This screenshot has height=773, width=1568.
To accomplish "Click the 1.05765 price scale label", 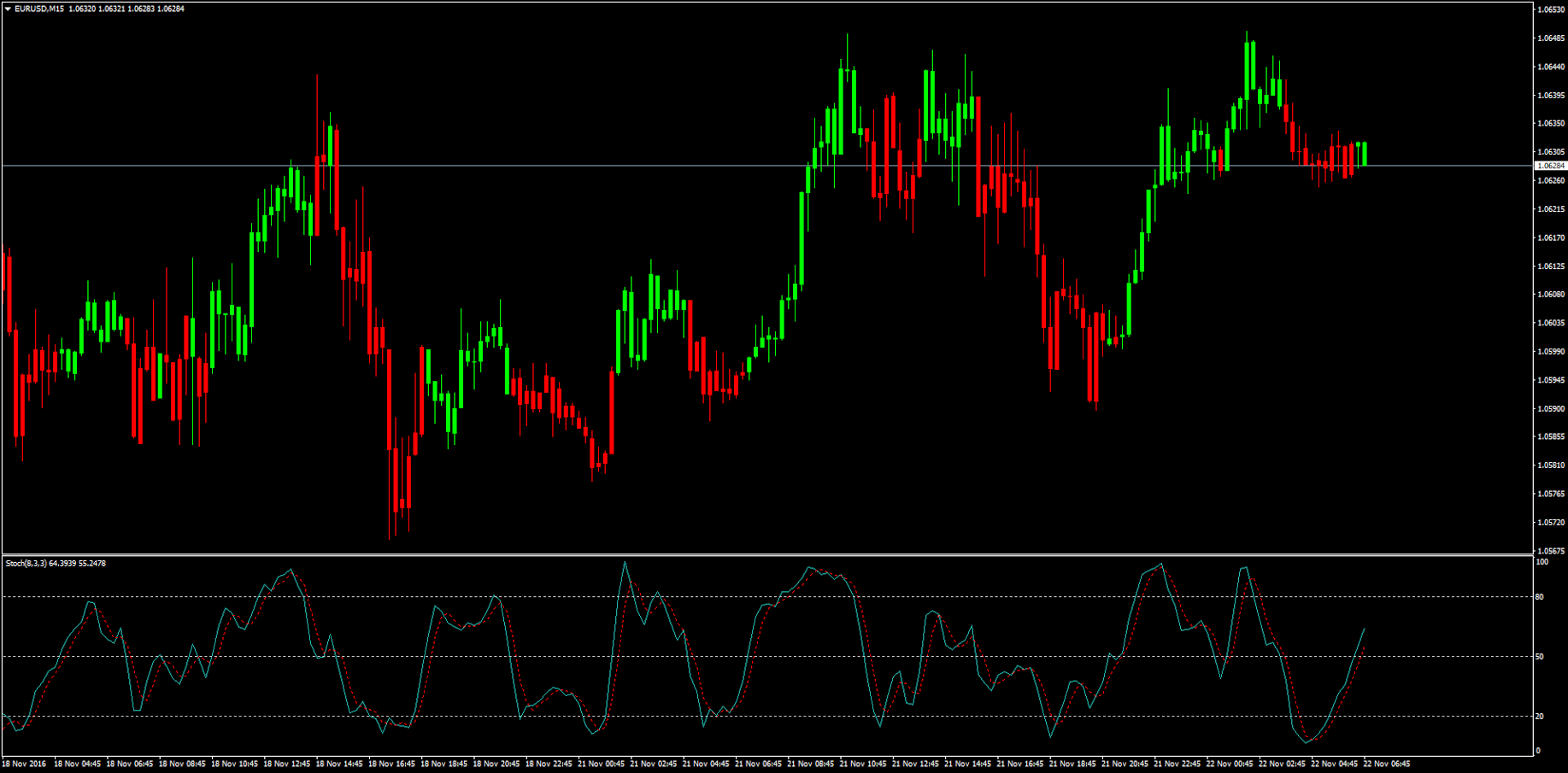I will [1551, 494].
